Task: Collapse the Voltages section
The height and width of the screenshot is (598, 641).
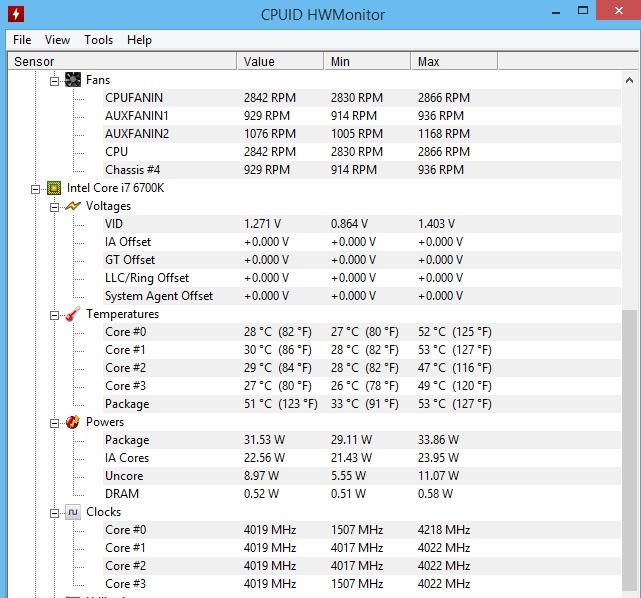Action: pos(54,208)
